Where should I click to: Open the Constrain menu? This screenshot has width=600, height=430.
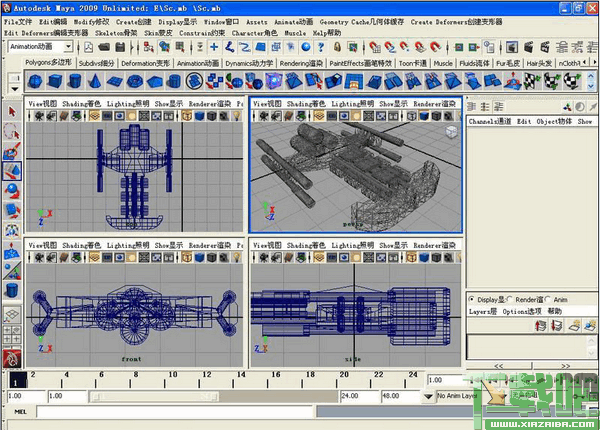click(x=202, y=33)
